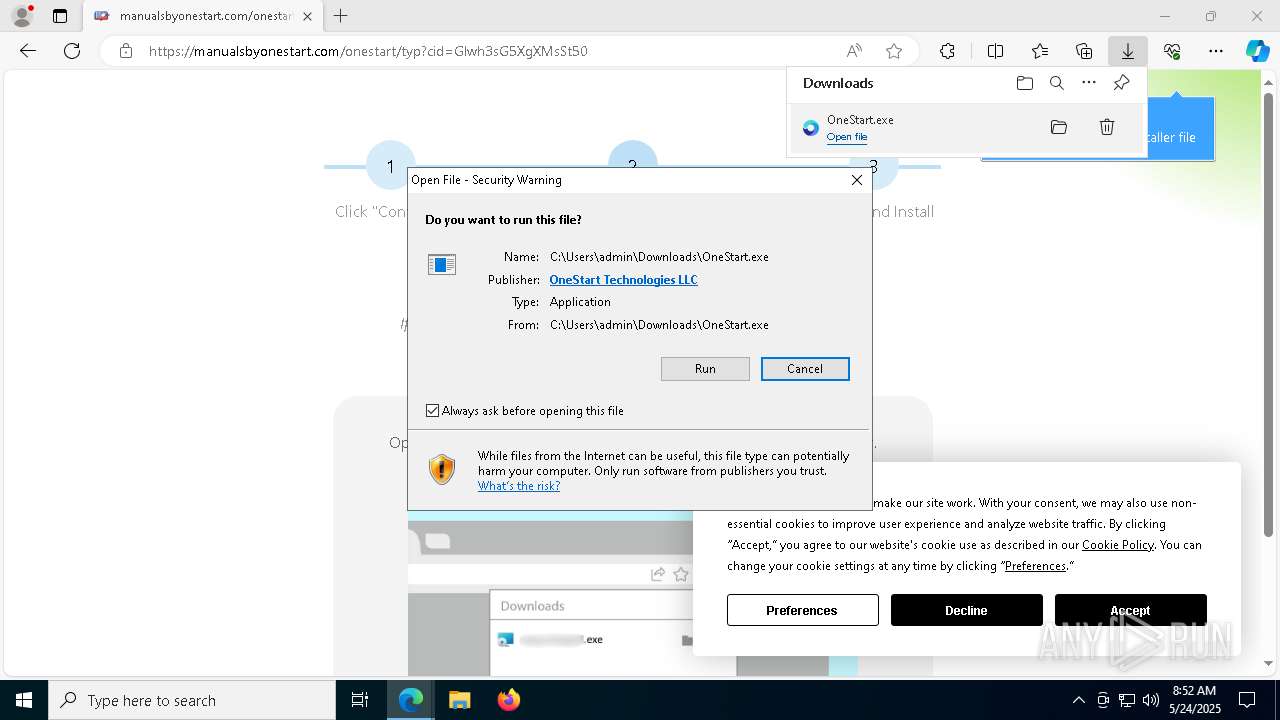Open Browser essentials icon
Image resolution: width=1280 pixels, height=720 pixels.
click(1172, 51)
